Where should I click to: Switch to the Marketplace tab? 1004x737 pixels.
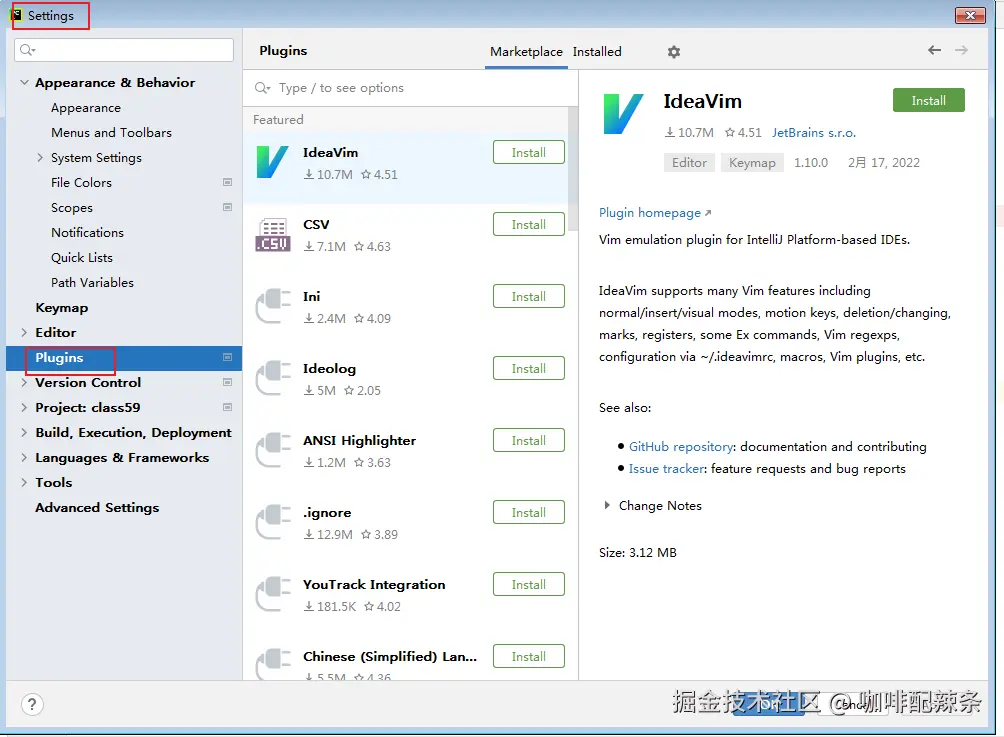526,52
